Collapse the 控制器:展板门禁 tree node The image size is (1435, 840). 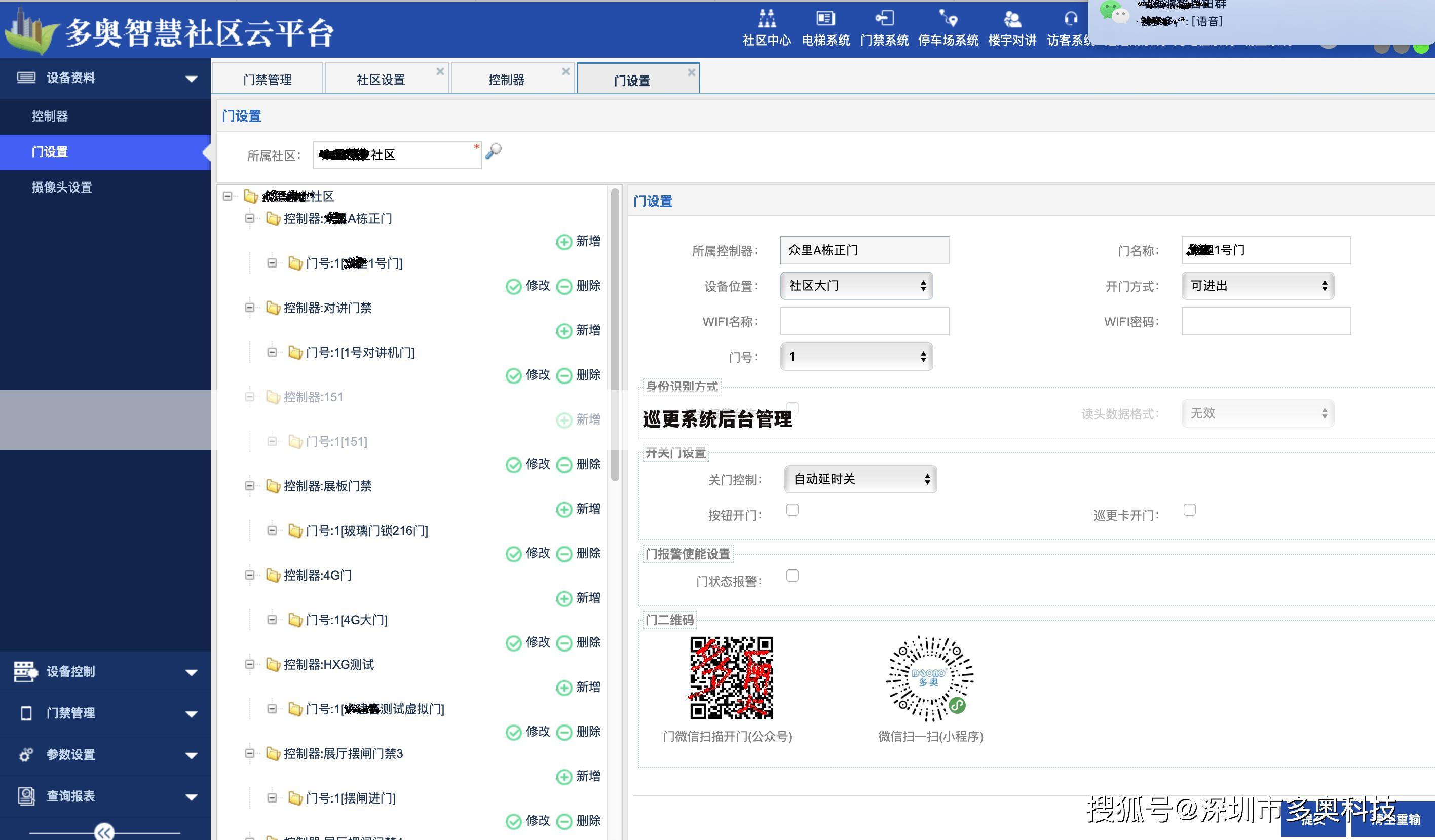[x=249, y=486]
